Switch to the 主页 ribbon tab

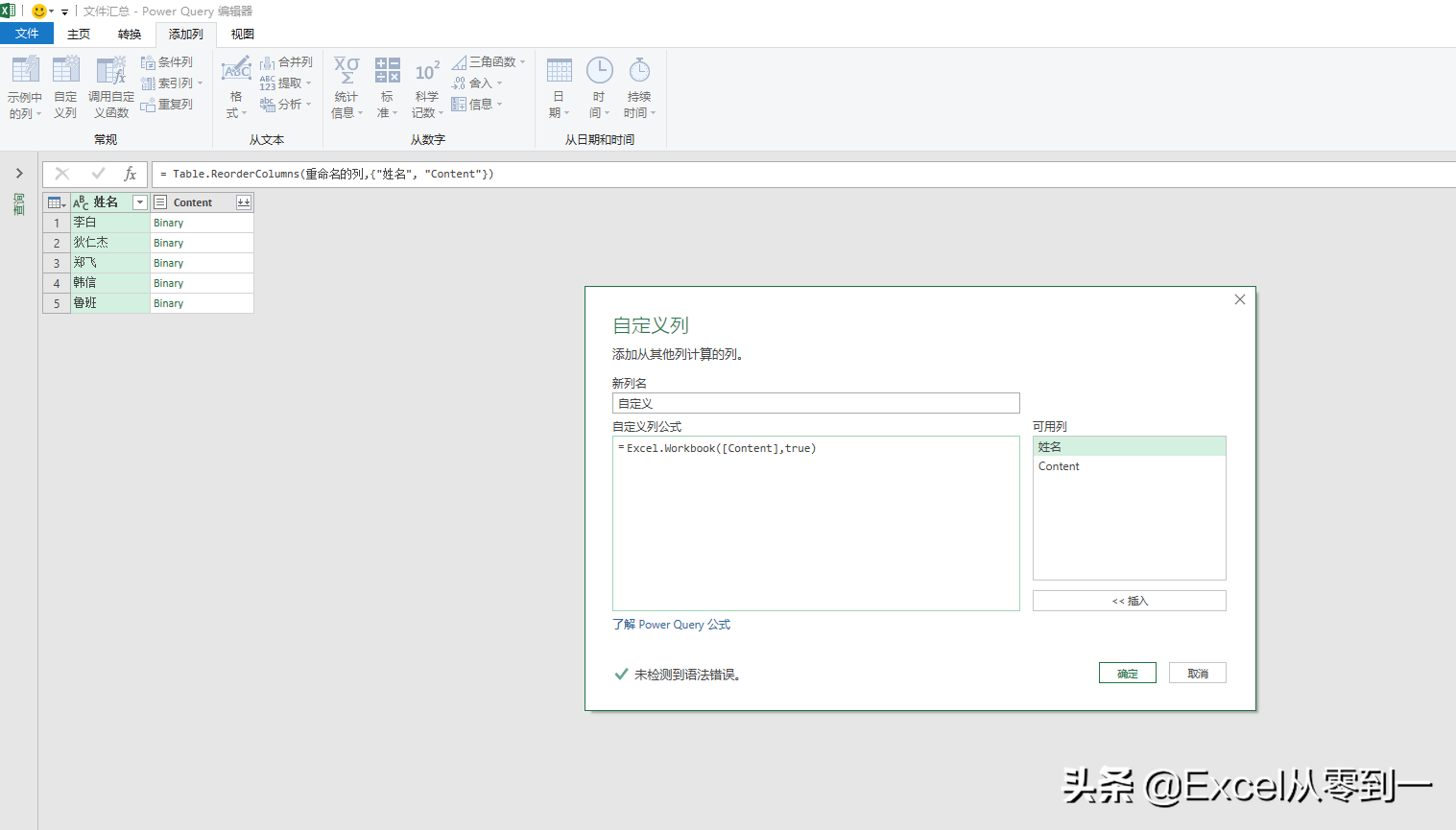[79, 34]
